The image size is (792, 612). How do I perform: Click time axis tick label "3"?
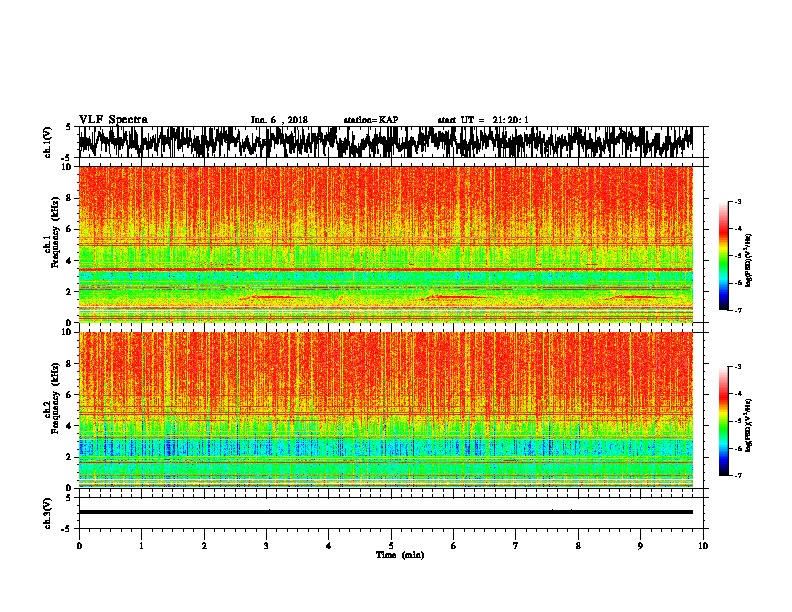[x=266, y=546]
